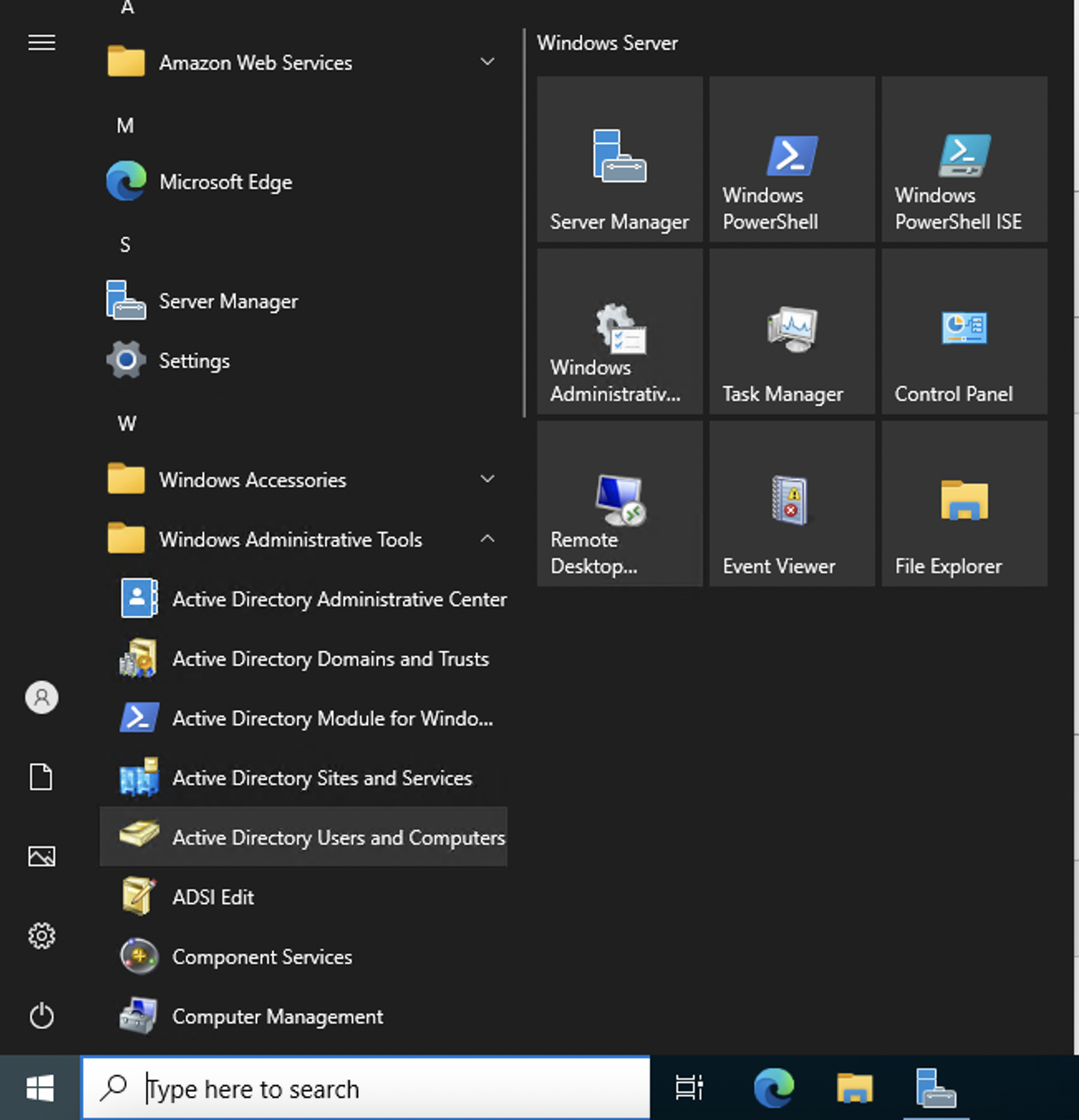Click the Windows Server group title

click(x=607, y=43)
